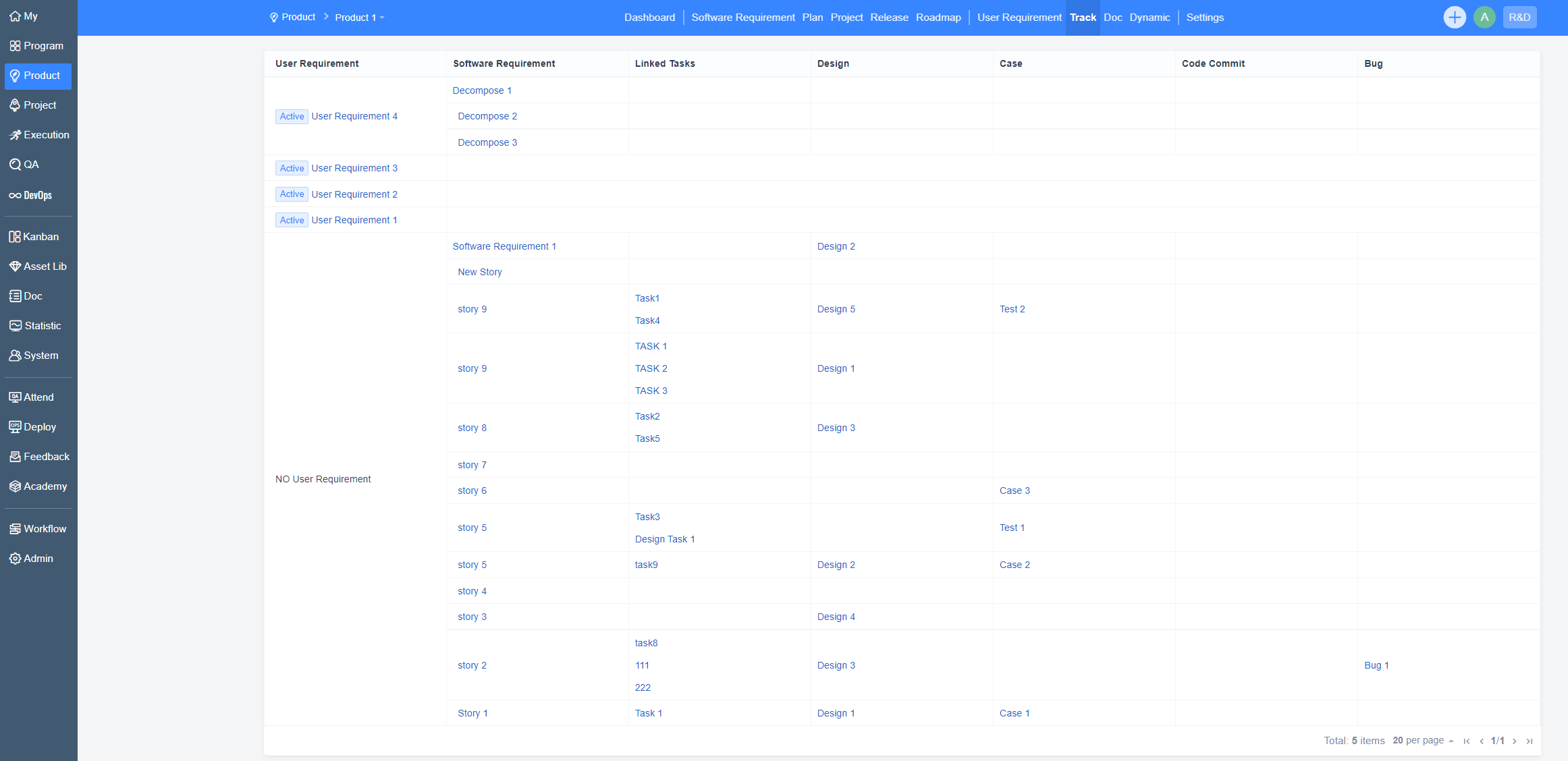Screen dimensions: 1568x761
Task: Open the Design Task 1 link
Action: 665,539
